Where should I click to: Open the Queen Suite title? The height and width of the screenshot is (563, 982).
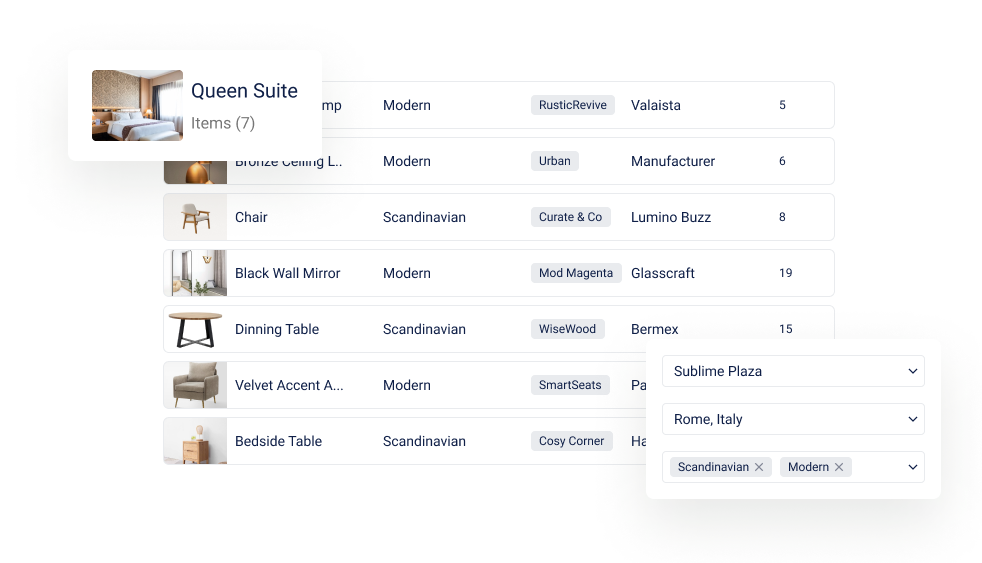(x=244, y=91)
